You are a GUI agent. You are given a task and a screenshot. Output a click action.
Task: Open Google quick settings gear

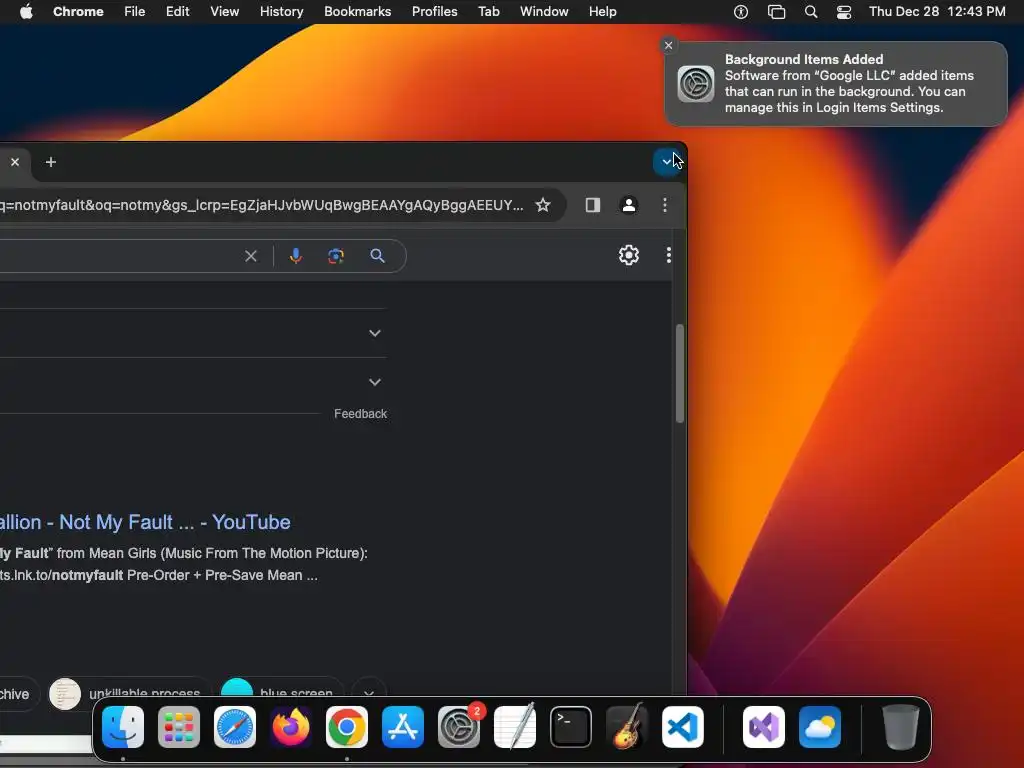(629, 255)
